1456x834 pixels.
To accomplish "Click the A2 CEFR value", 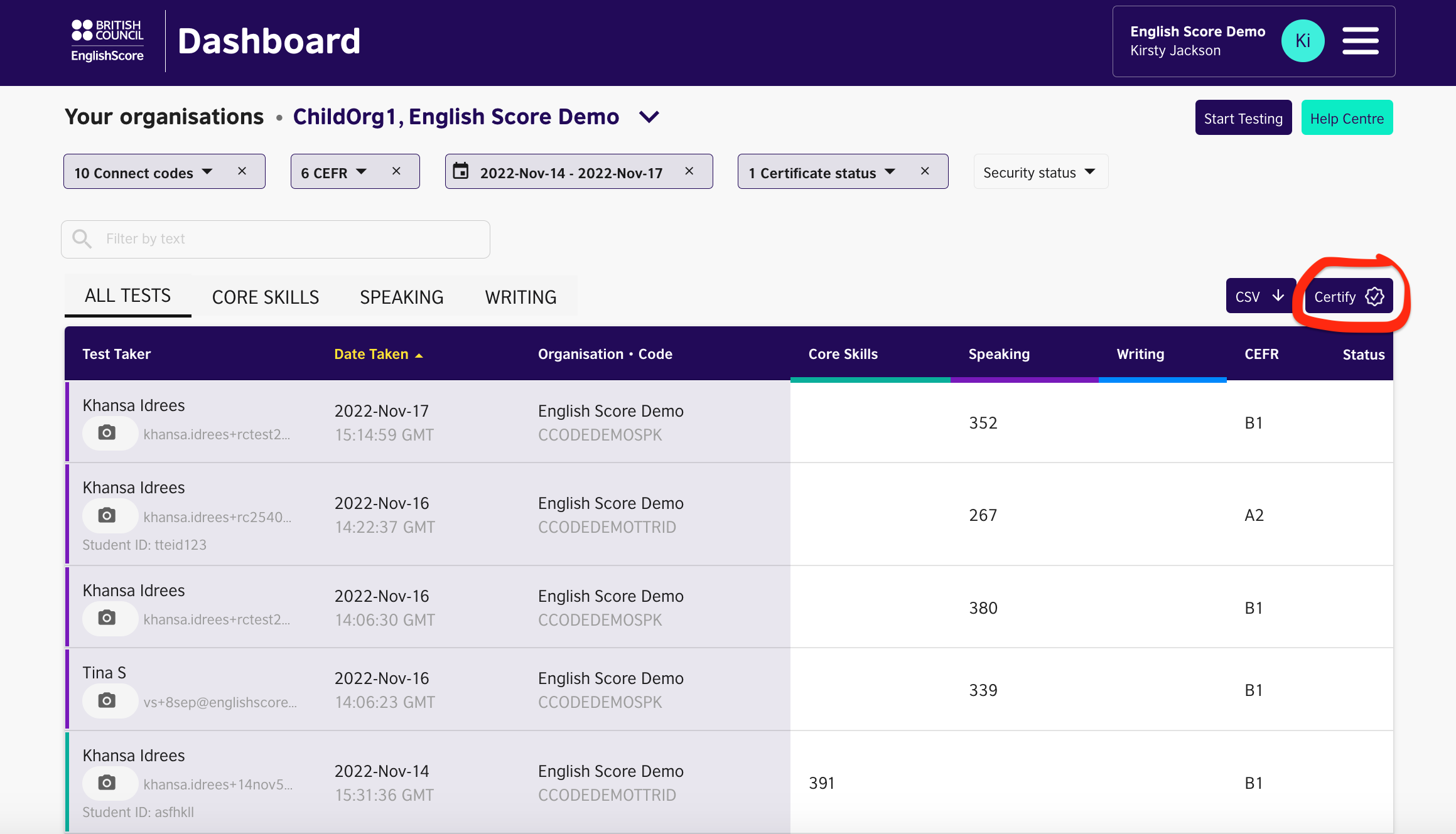I will (1254, 515).
